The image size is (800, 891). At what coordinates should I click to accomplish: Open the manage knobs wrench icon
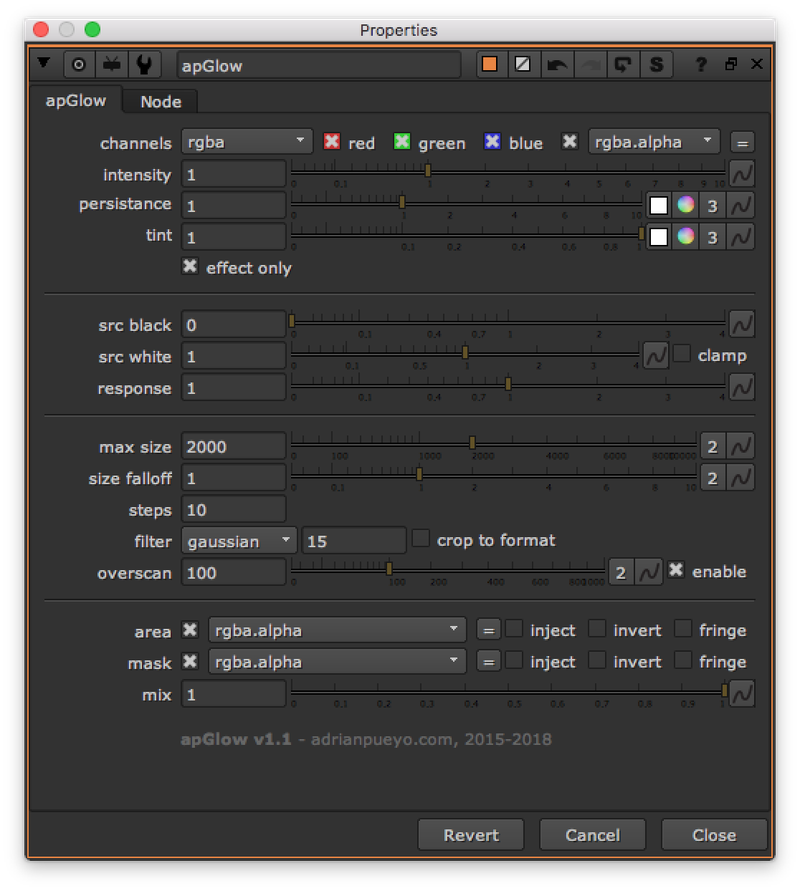144,64
